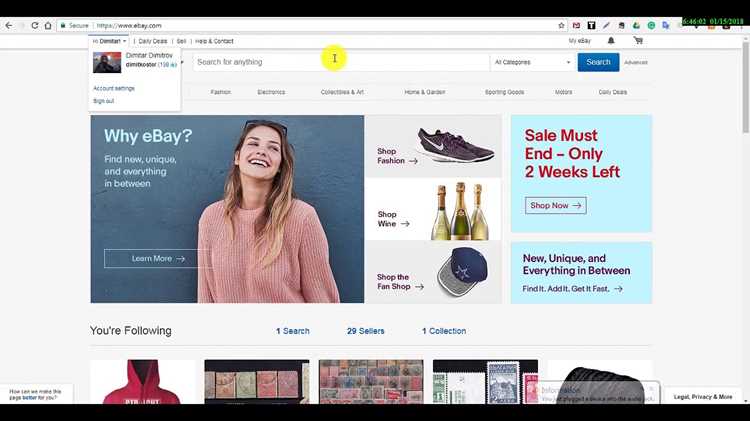Viewport: 750px width, 421px height.
Task: Open the Google Drive extension icon
Action: (x=636, y=25)
